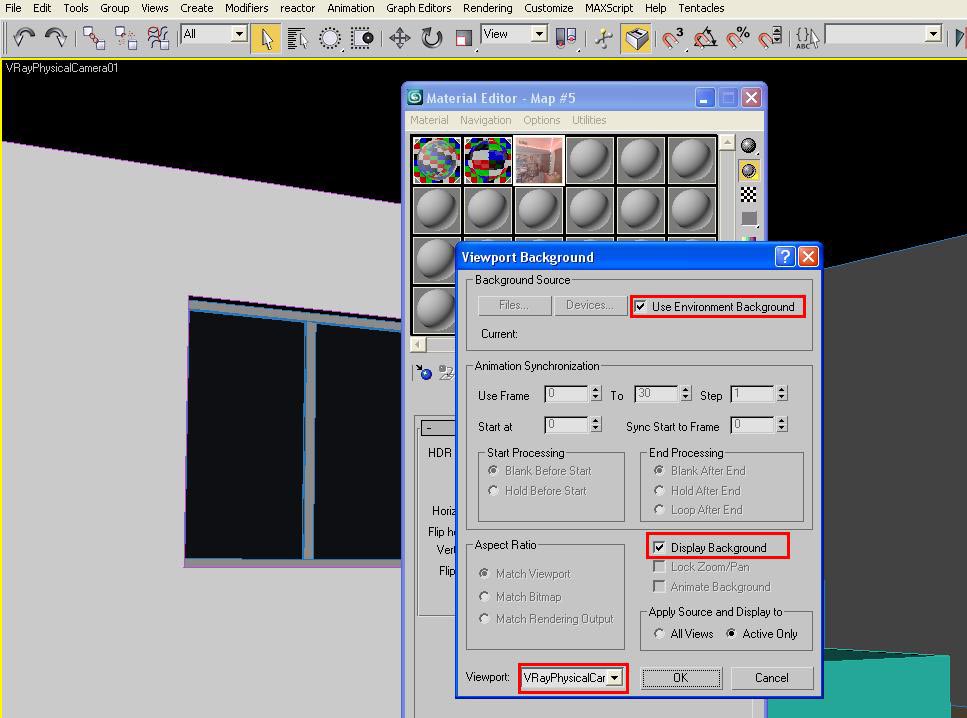Toggle Select and Manipulate tool
The width and height of the screenshot is (967, 718).
604,38
